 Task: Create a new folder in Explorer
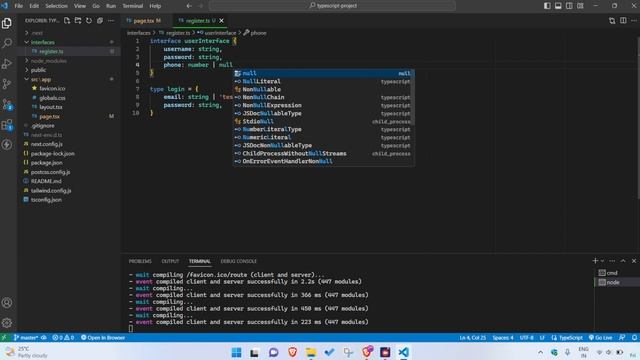click(x=78, y=20)
